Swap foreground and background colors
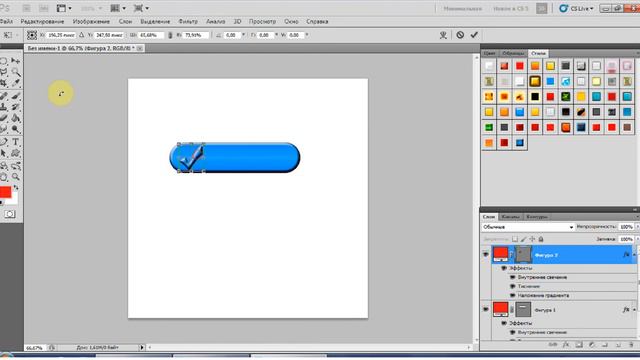The height and width of the screenshot is (360, 640). click(x=16, y=188)
